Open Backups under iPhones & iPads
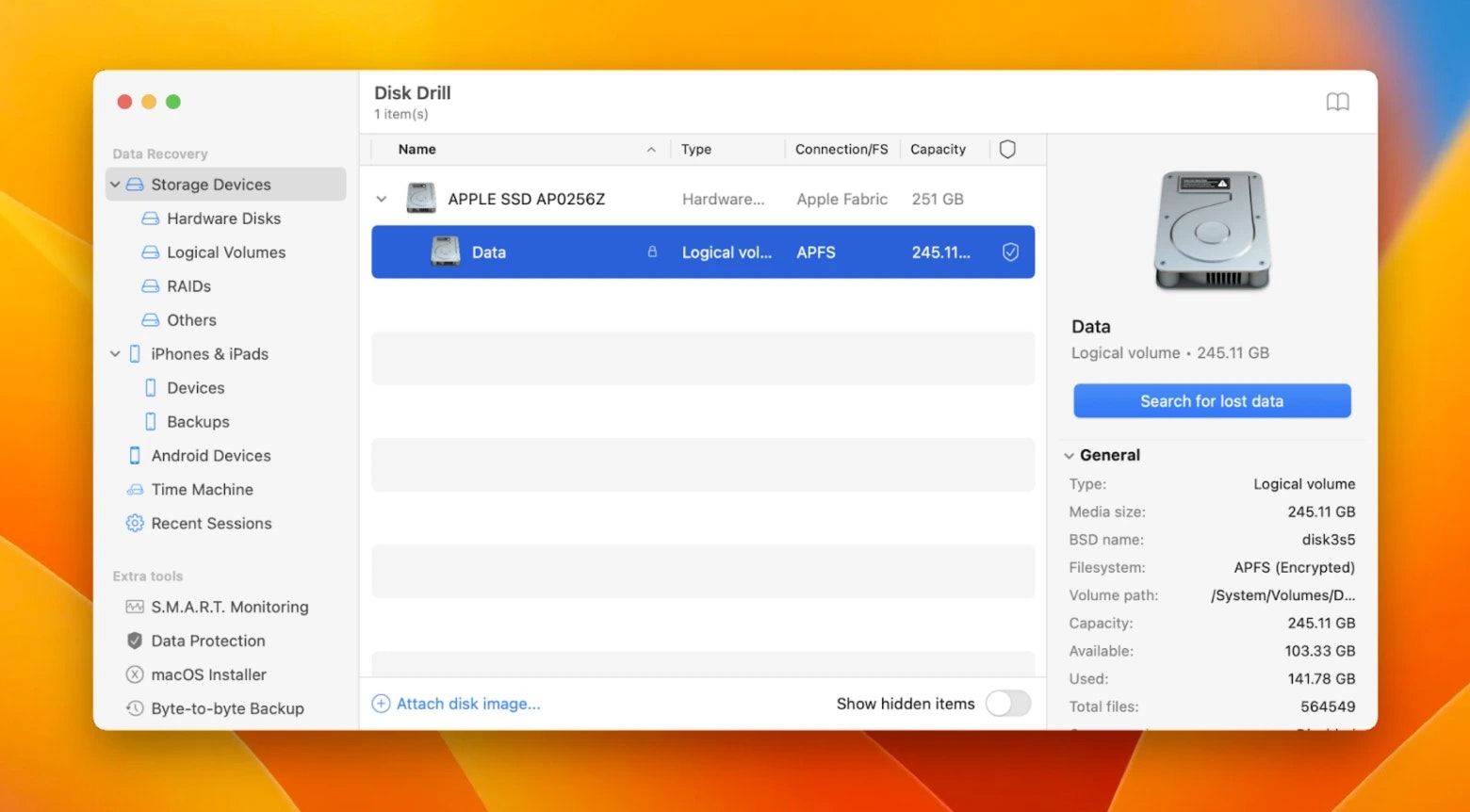Screen dimensions: 1470x812 (198, 422)
